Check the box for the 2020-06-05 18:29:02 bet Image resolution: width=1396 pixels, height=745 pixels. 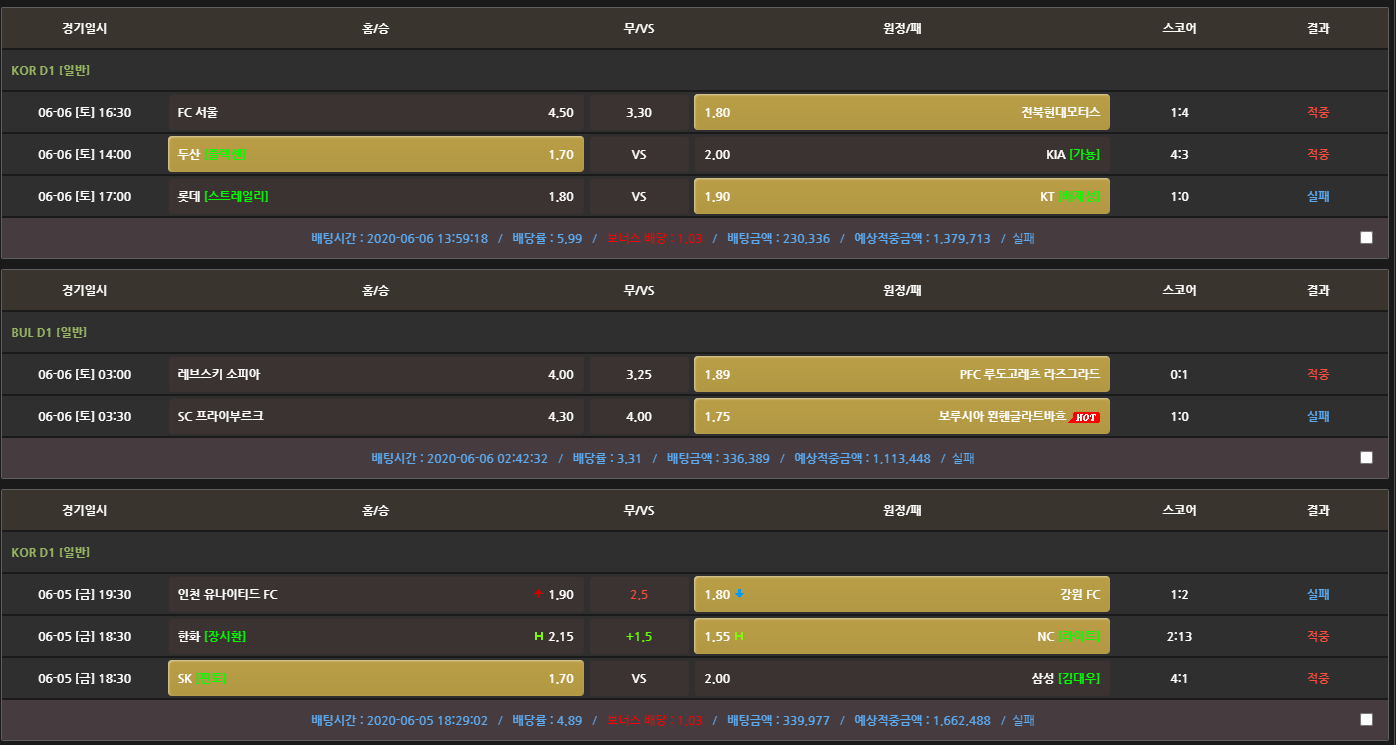(1366, 720)
